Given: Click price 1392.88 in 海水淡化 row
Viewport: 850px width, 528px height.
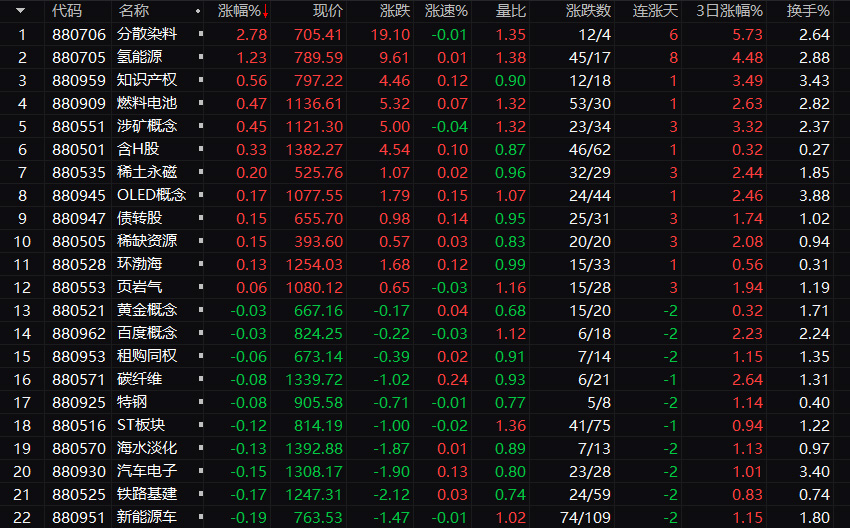Looking at the screenshot, I should 314,448.
